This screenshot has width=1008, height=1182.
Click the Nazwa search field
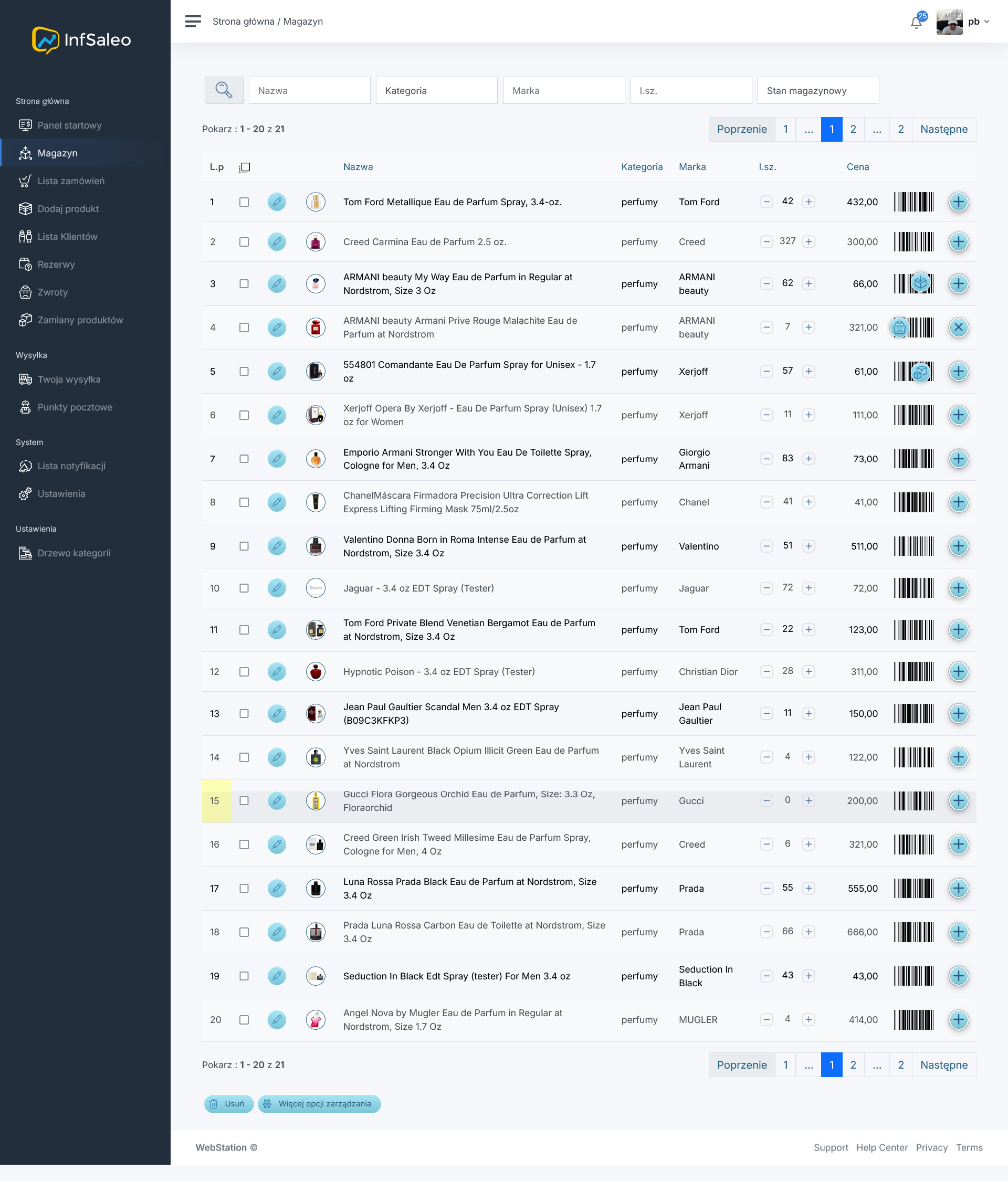tap(309, 90)
